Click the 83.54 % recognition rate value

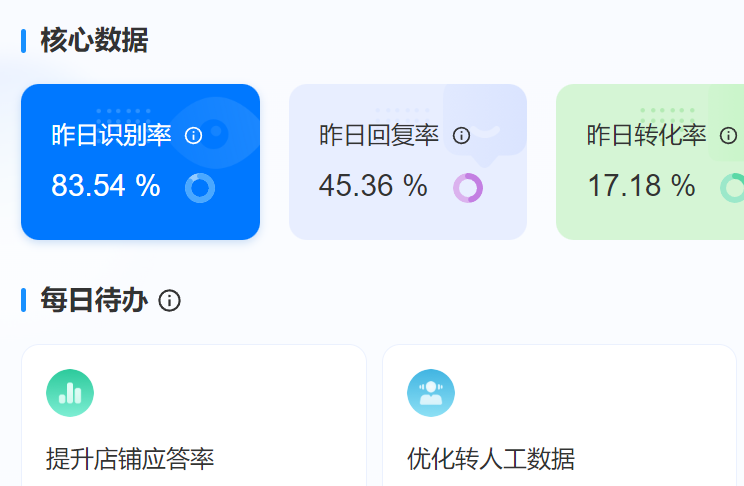106,186
